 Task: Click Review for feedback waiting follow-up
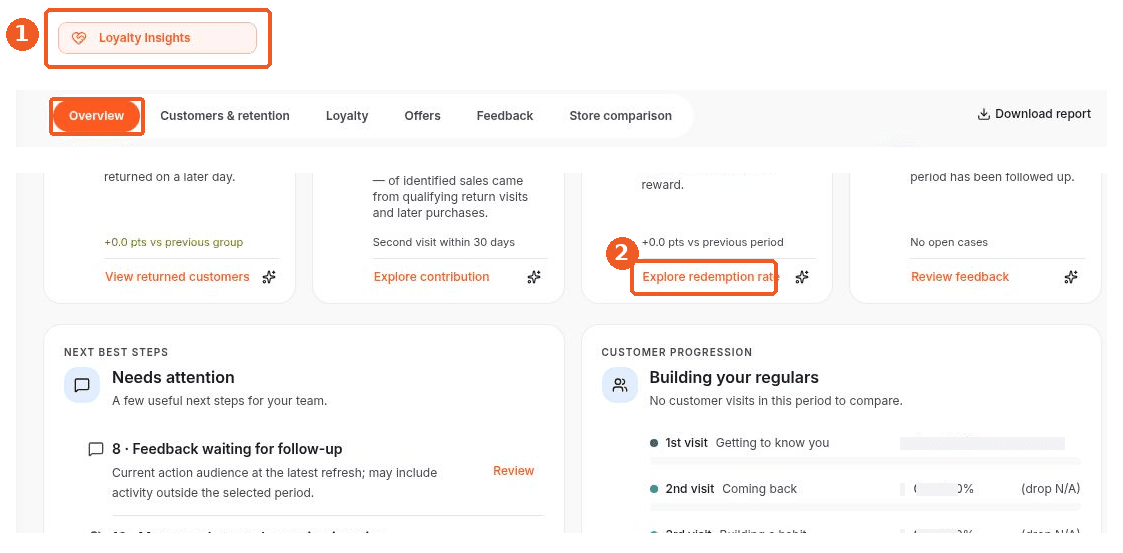click(514, 471)
